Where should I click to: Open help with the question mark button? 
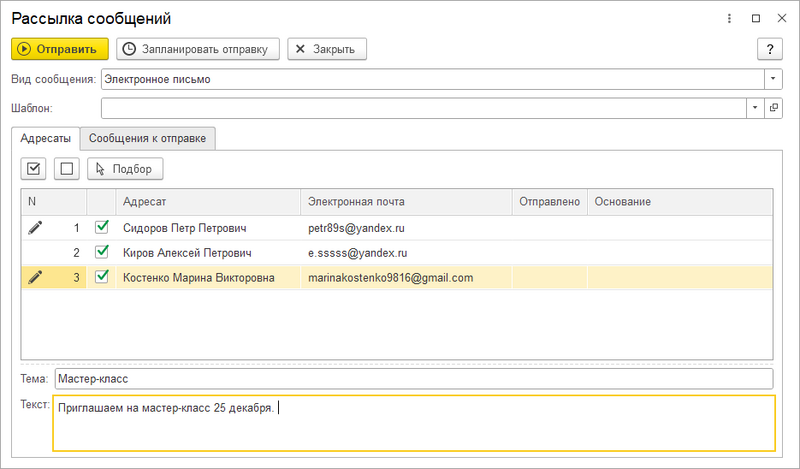(769, 49)
